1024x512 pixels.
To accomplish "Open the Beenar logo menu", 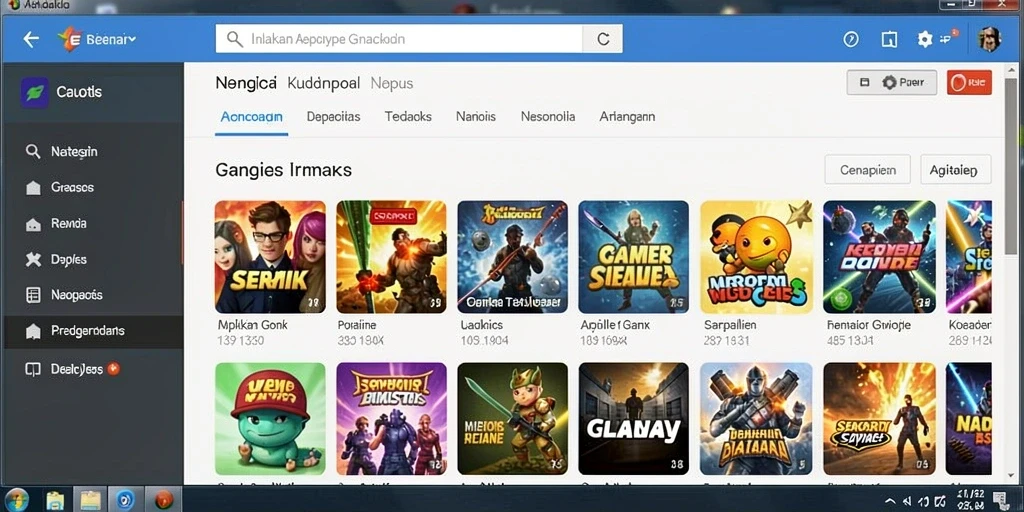I will click(96, 39).
